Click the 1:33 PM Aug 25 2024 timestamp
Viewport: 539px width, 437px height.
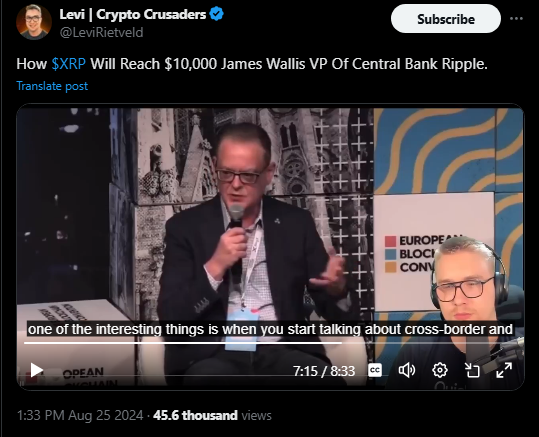click(x=80, y=415)
